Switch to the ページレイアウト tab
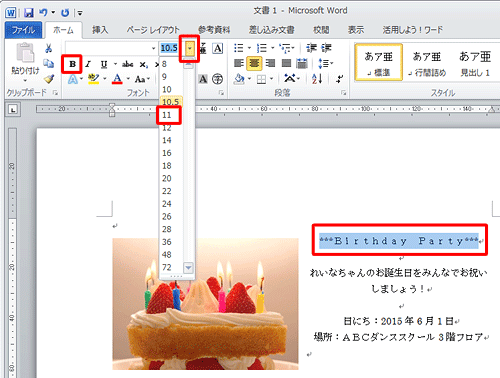This screenshot has height=378, width=500. 153,30
